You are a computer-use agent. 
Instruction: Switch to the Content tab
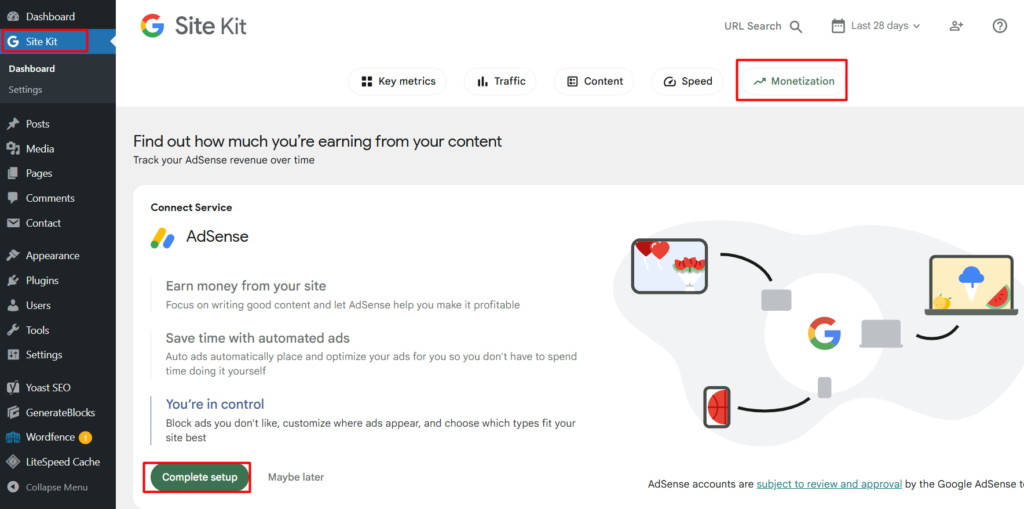(x=594, y=82)
